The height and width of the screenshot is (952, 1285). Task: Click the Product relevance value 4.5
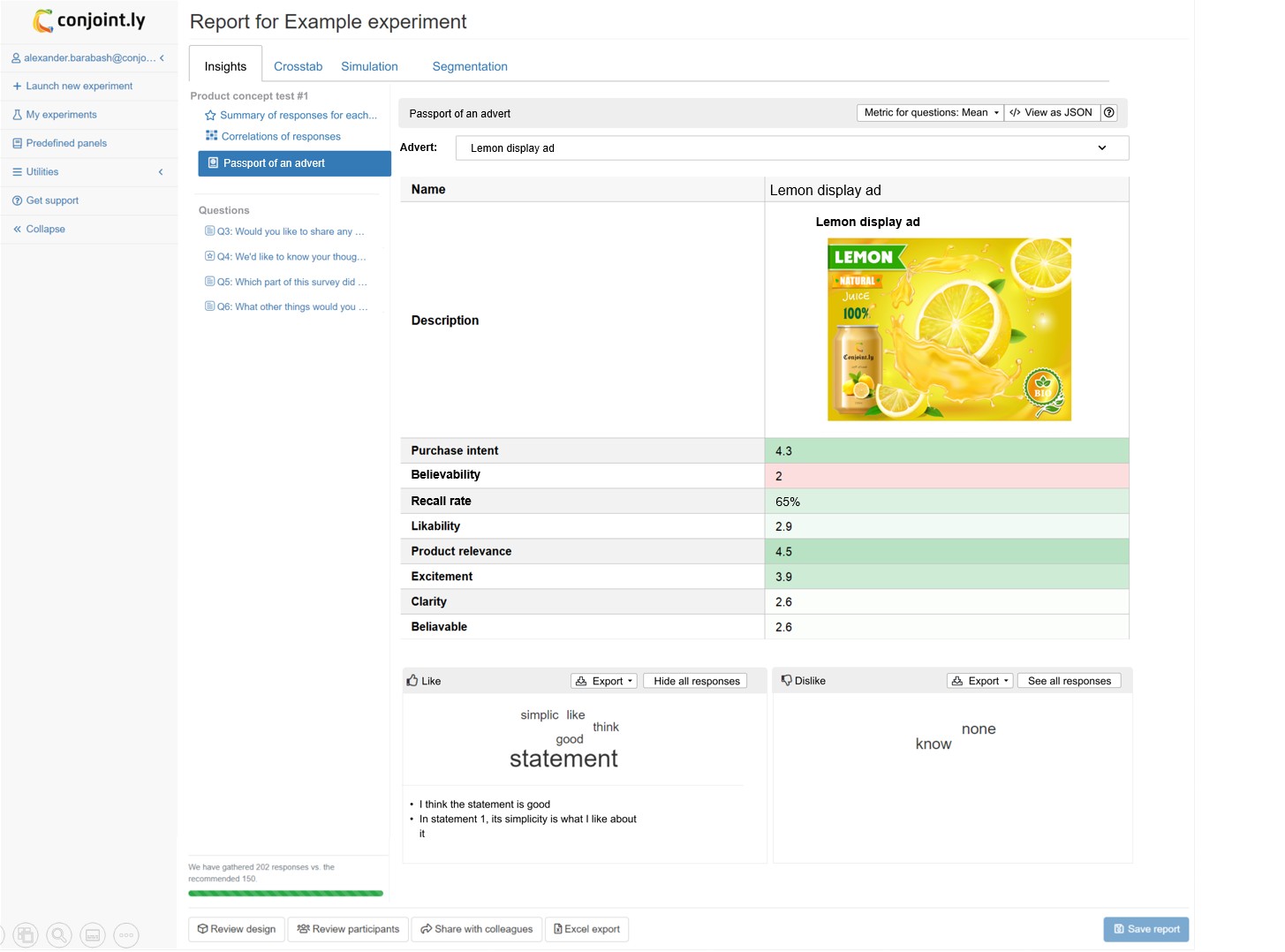783,552
